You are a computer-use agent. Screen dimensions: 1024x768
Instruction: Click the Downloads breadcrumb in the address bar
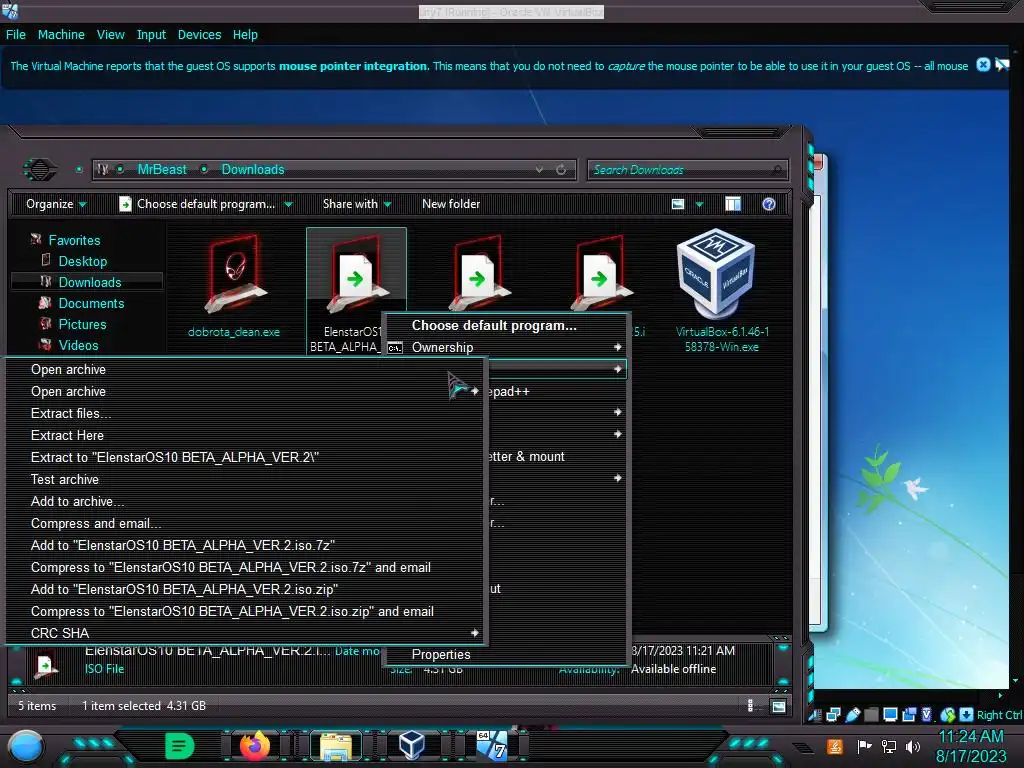tap(253, 170)
